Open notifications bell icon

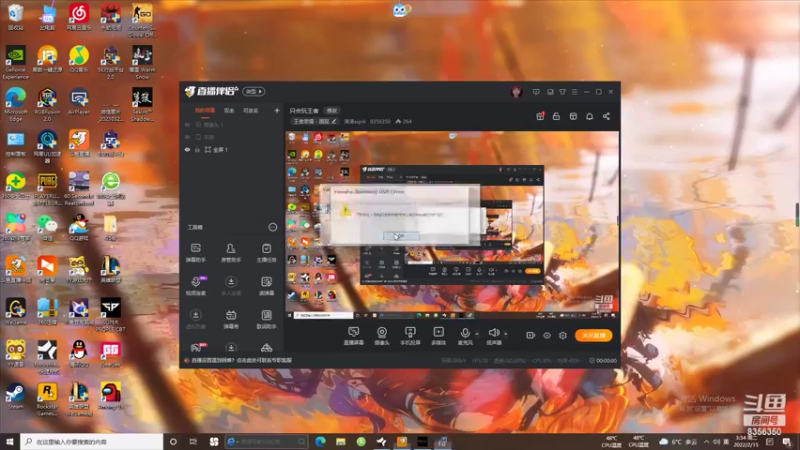pyautogui.click(x=589, y=116)
